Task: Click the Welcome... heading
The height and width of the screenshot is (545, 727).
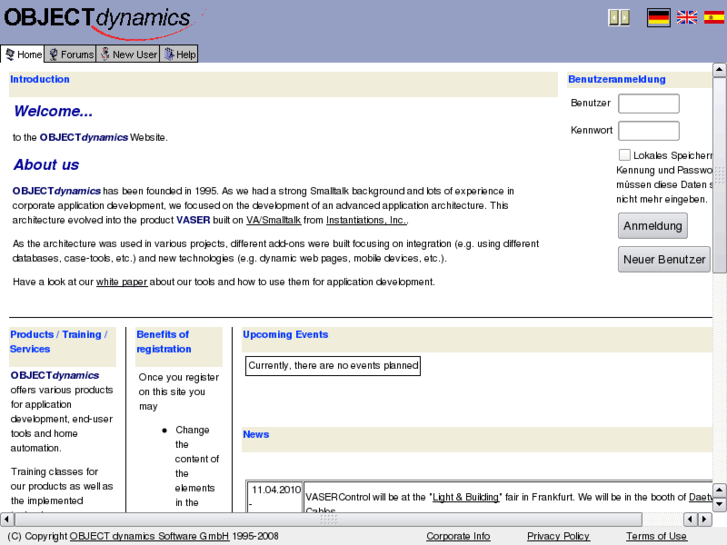Action: click(53, 111)
